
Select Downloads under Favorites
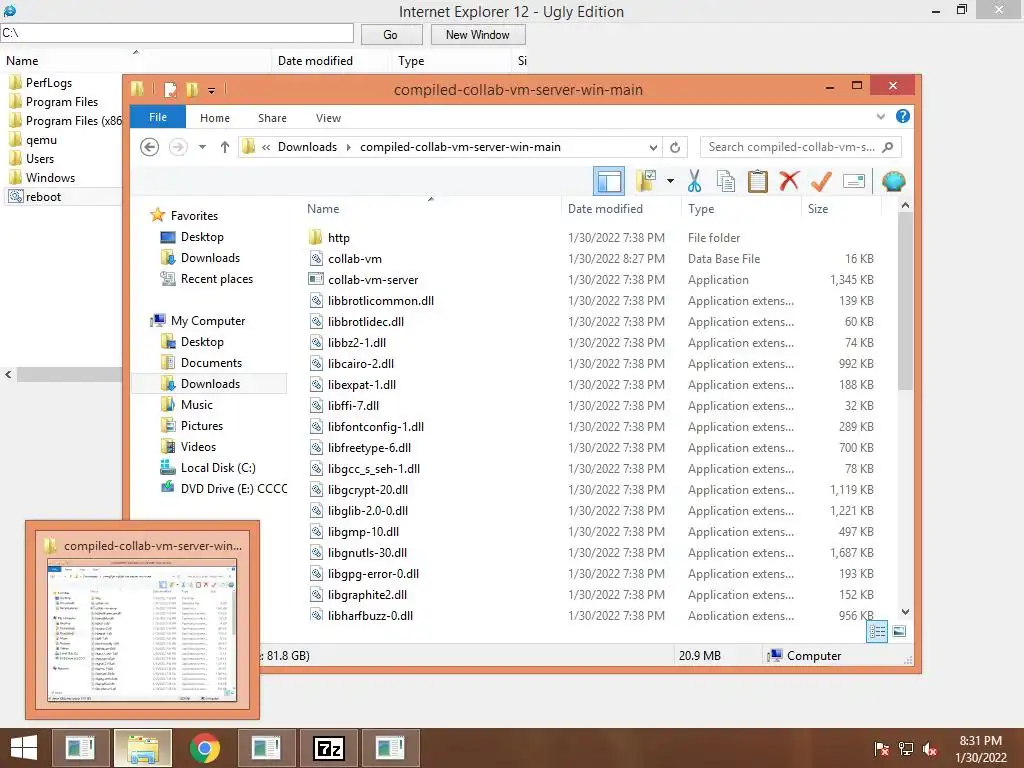pos(210,258)
